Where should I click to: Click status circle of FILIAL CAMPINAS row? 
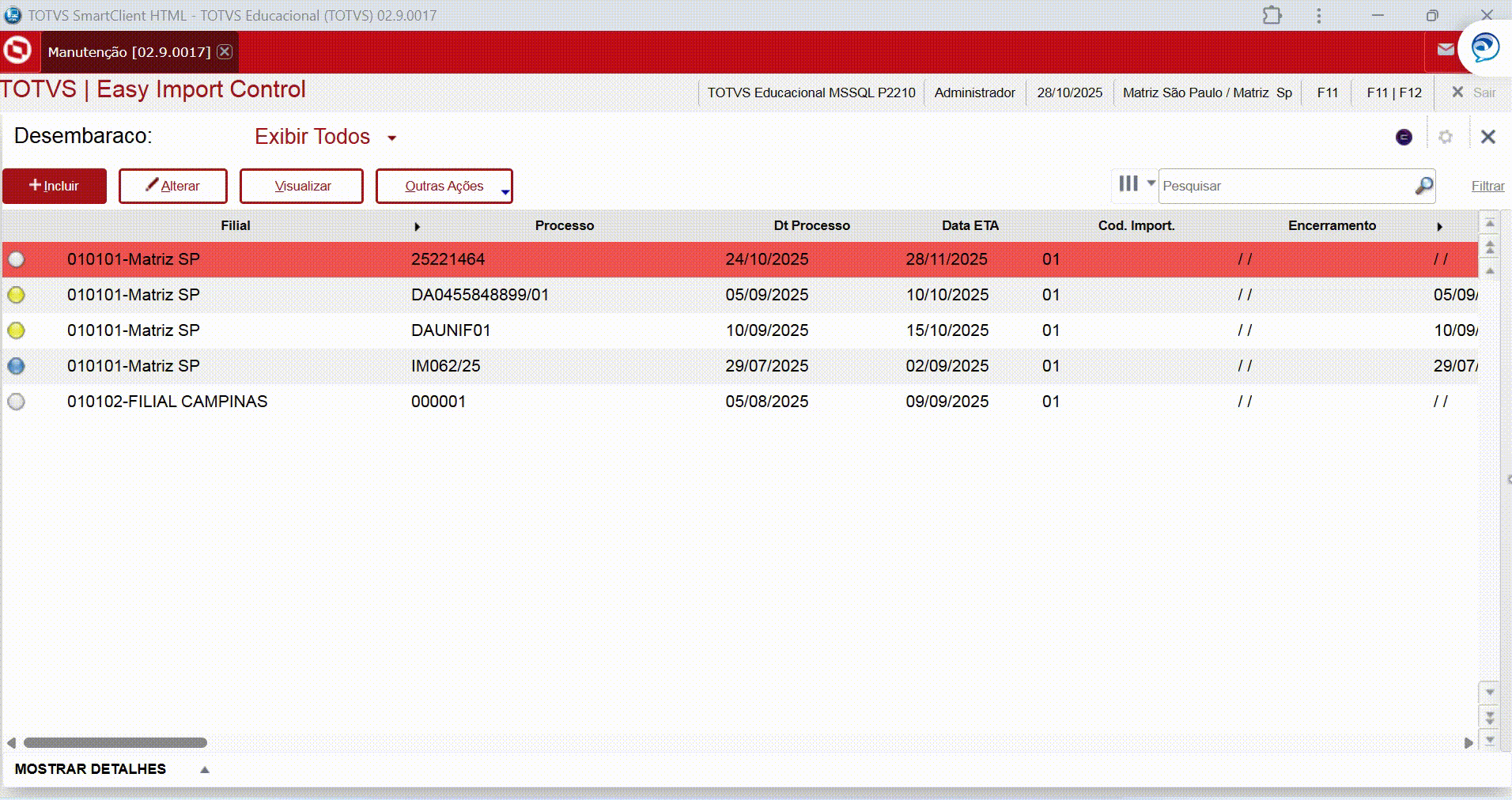pos(16,402)
